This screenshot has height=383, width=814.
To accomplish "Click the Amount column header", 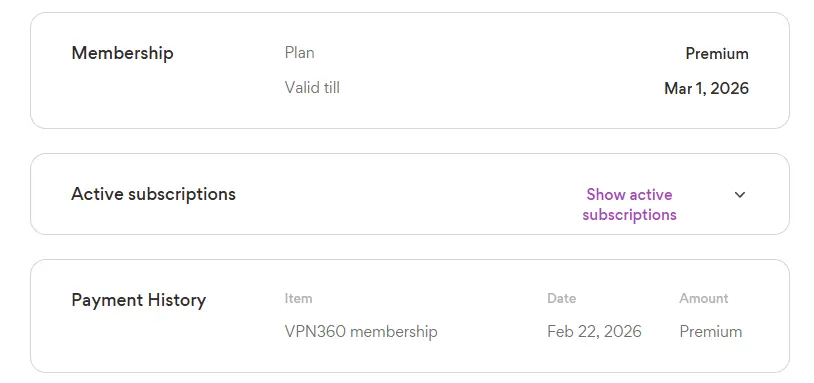I will point(704,298).
